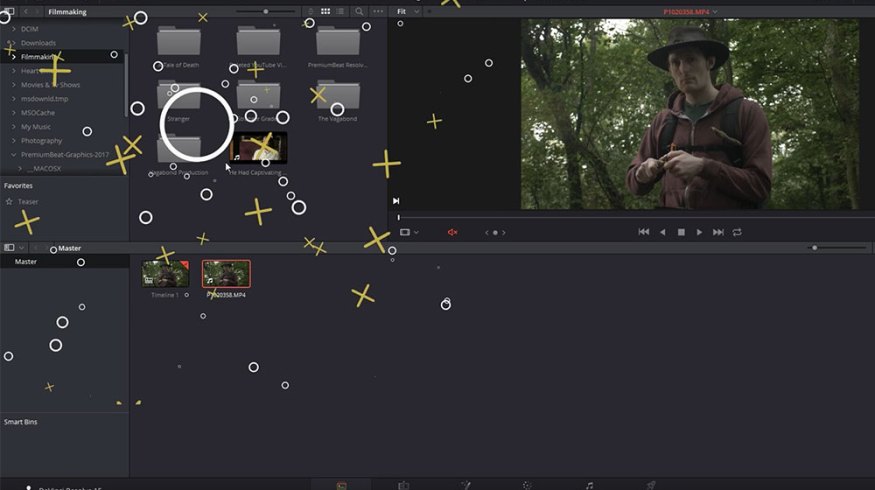
Task: Expand the MSOCache folder
Action: [13, 113]
